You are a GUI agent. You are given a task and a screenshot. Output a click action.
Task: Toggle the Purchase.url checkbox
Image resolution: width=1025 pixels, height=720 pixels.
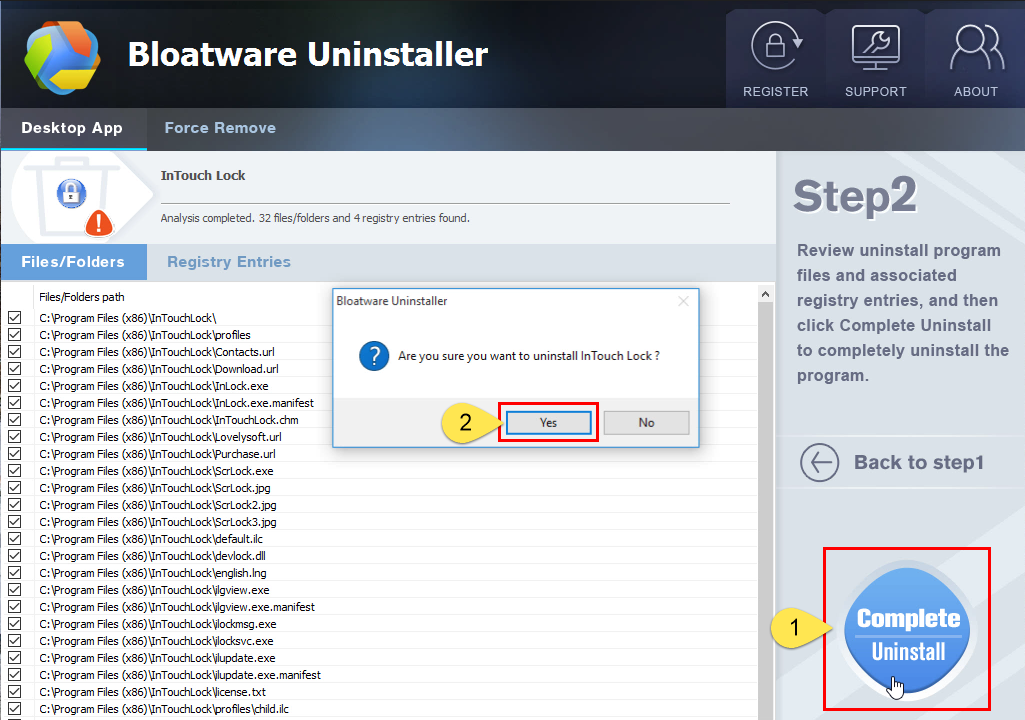click(x=14, y=454)
